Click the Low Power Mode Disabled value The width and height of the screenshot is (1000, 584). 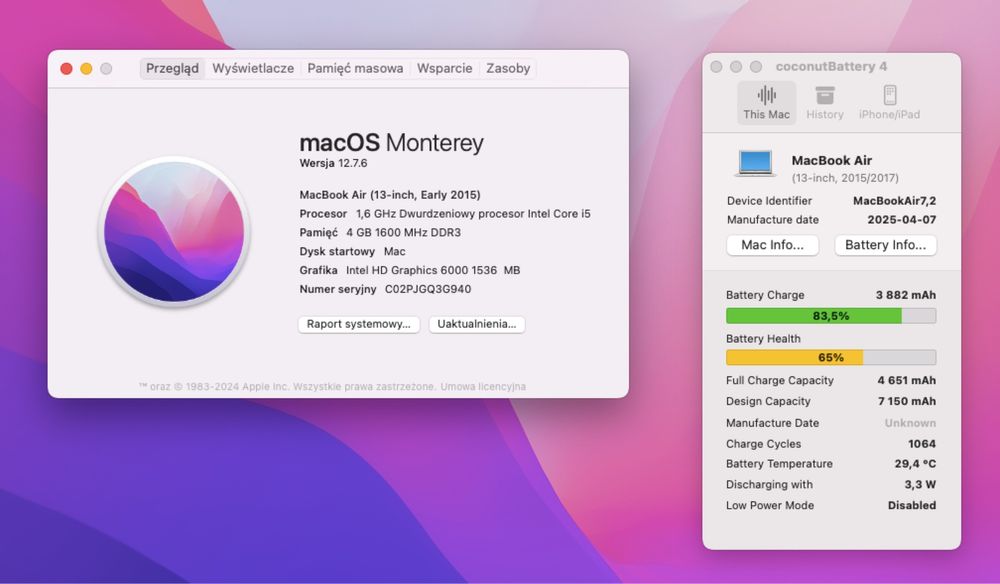point(912,505)
